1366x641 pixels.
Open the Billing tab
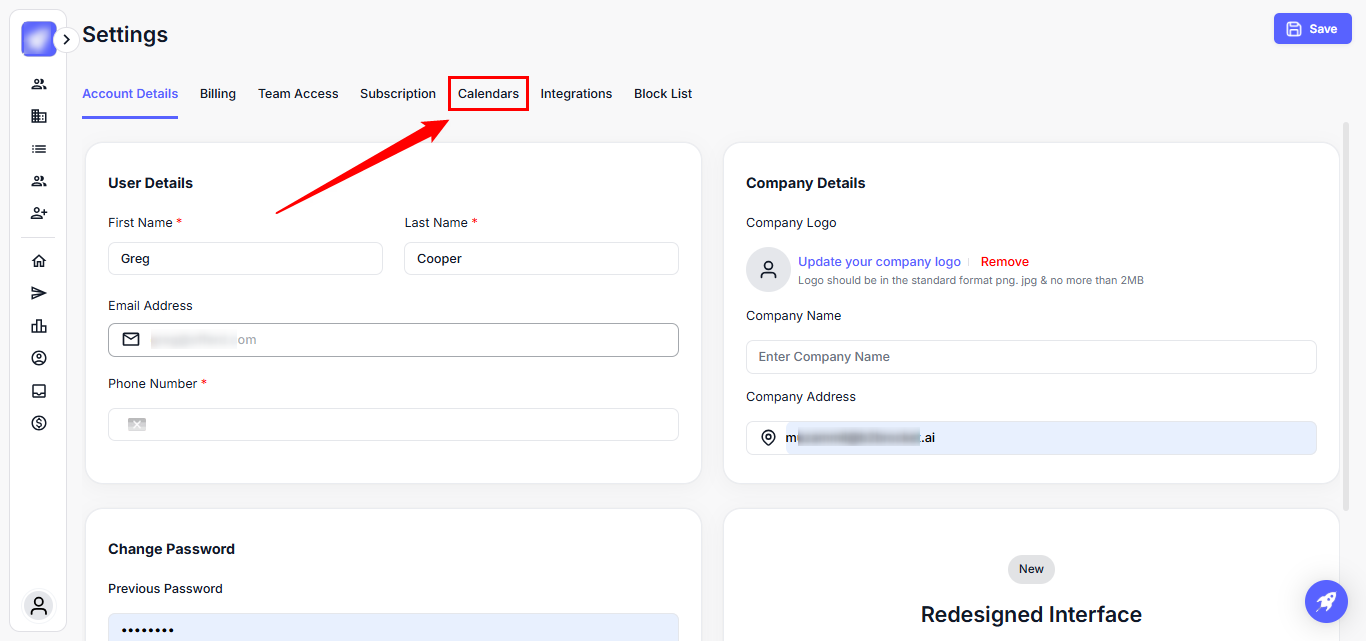point(218,94)
